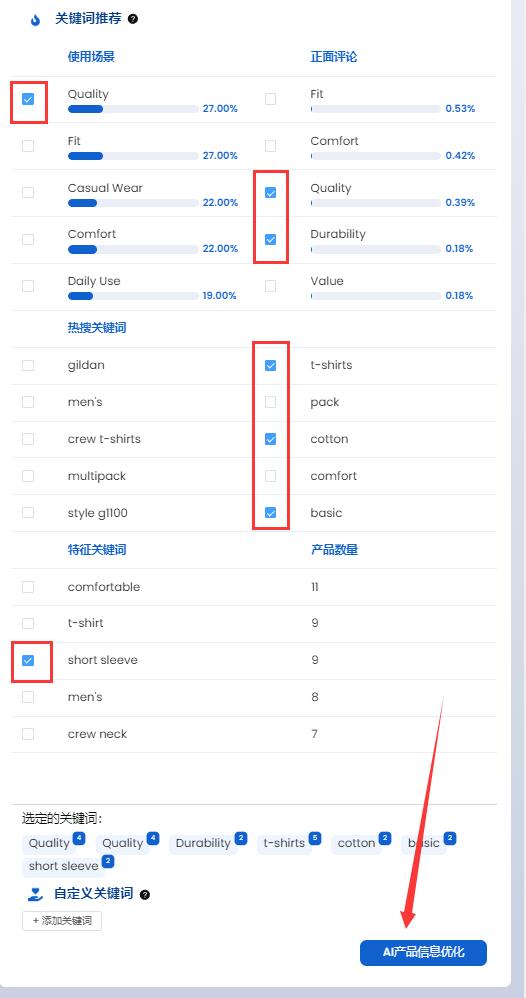Viewport: 526px width, 998px height.
Task: Click the help icon next to 自定义关键词
Action: click(145, 895)
